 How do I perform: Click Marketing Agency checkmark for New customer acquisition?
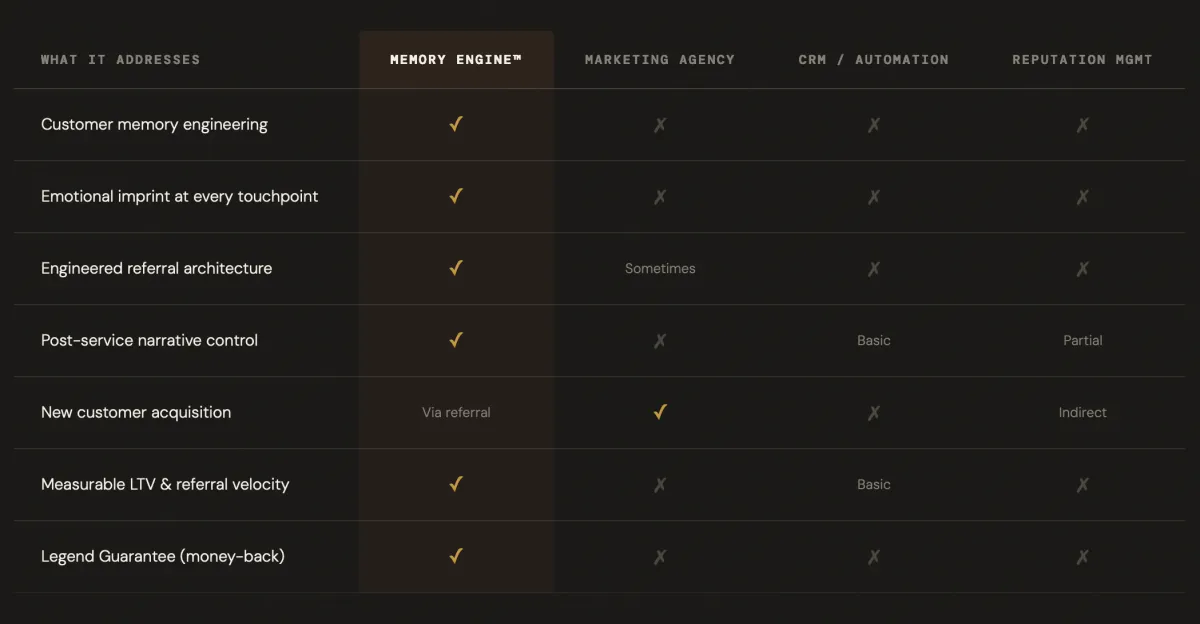660,412
